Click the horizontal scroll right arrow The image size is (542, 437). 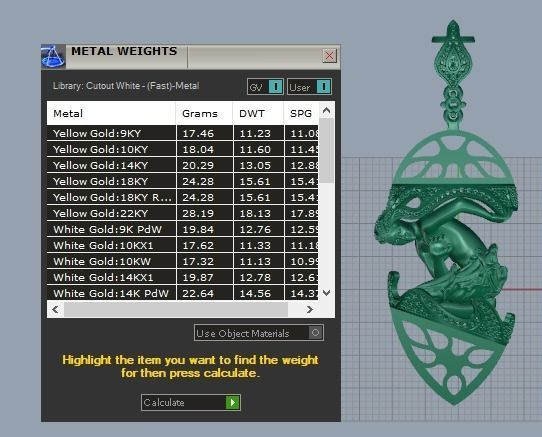coord(310,309)
